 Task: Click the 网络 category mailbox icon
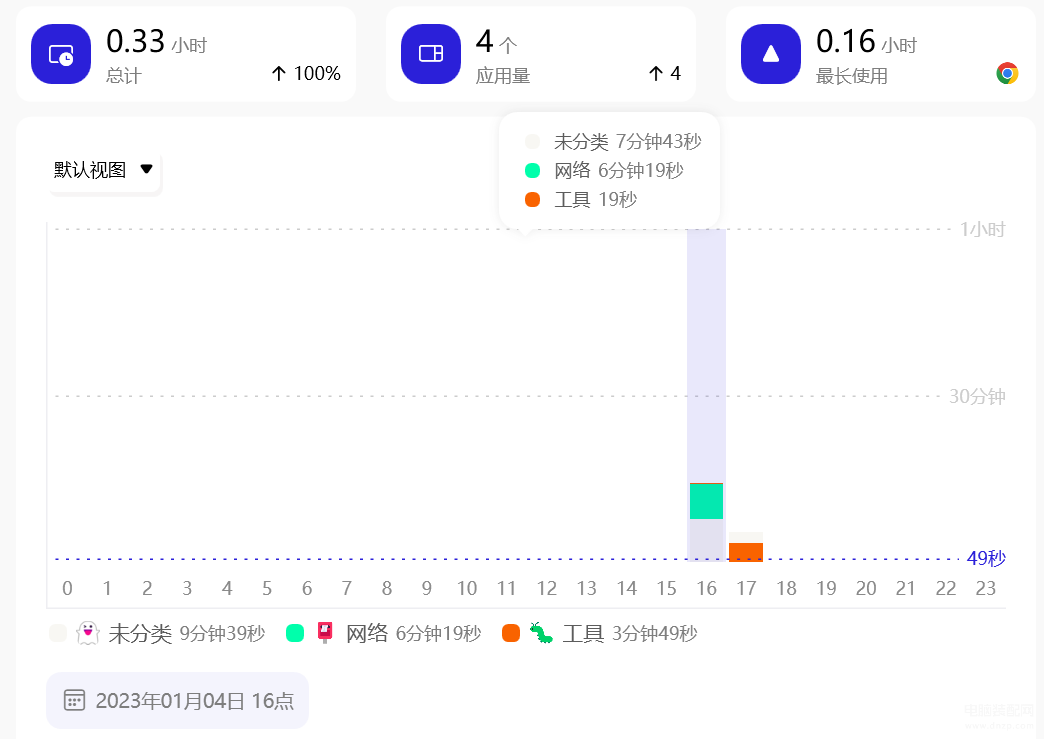[325, 632]
